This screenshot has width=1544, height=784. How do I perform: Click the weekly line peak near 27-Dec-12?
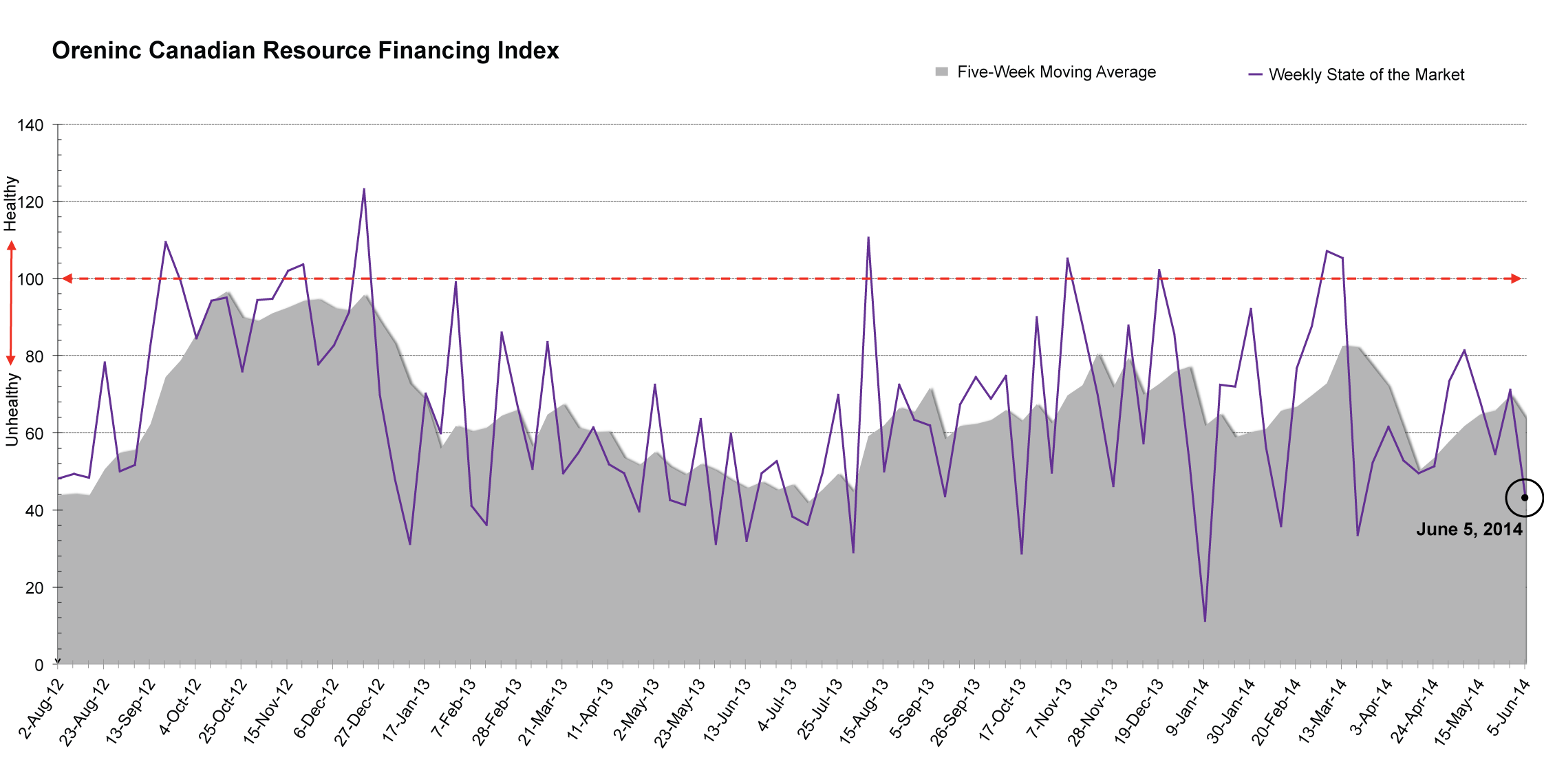[364, 188]
